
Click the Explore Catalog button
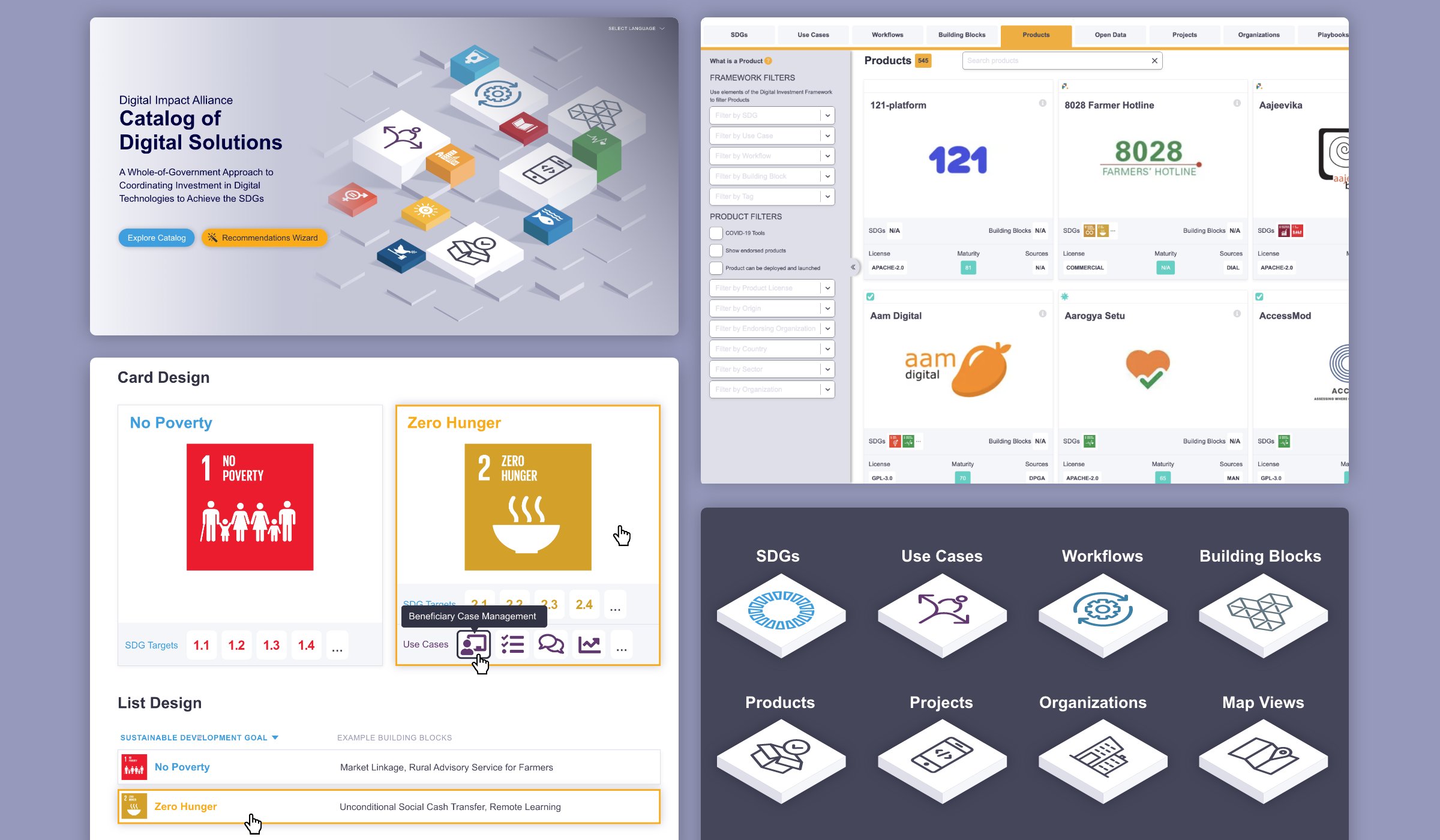[156, 238]
